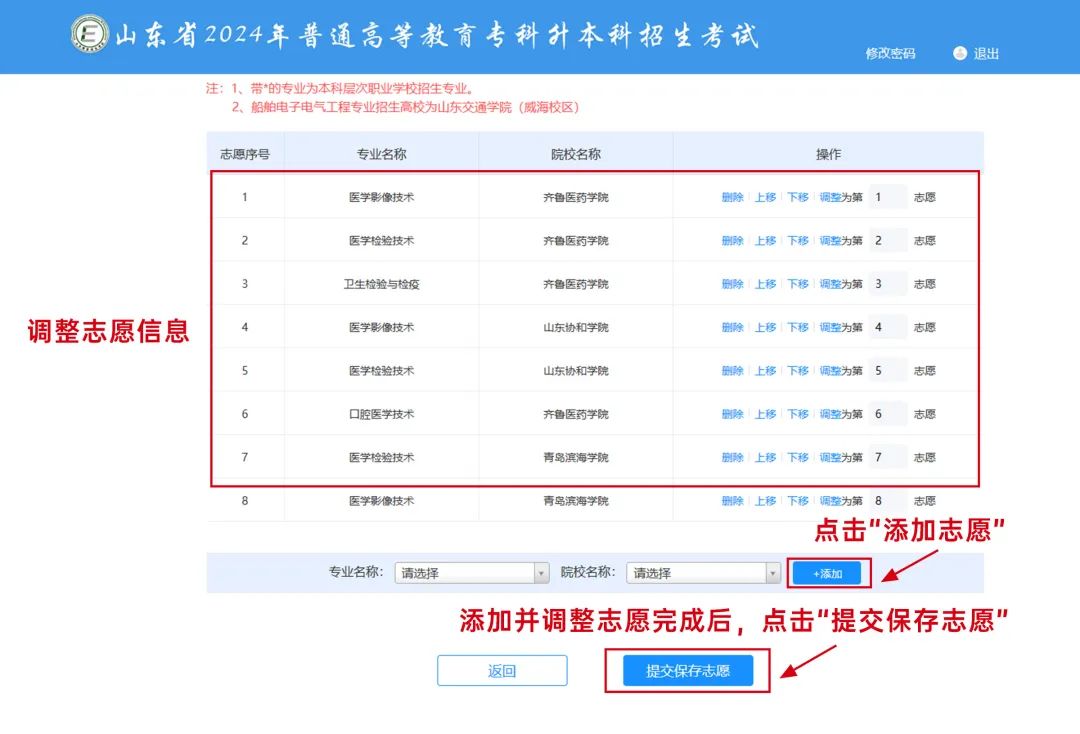Screen dimensions: 1080x734
Task: Click 上移 in row 8
Action: (765, 501)
